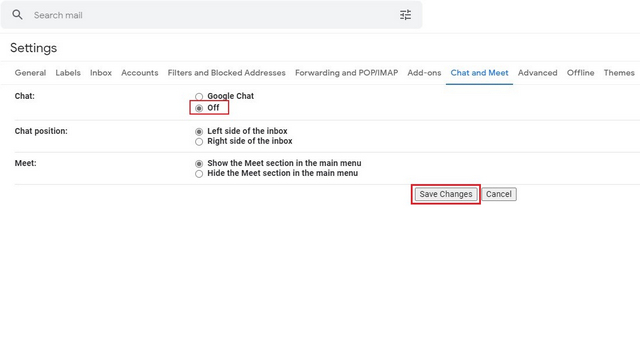The width and height of the screenshot is (640, 360).
Task: Open the Themes tab
Action: [619, 73]
